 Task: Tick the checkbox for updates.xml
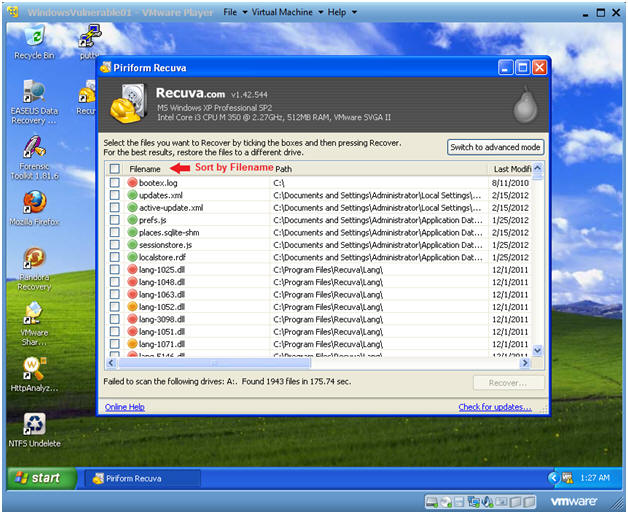click(115, 195)
